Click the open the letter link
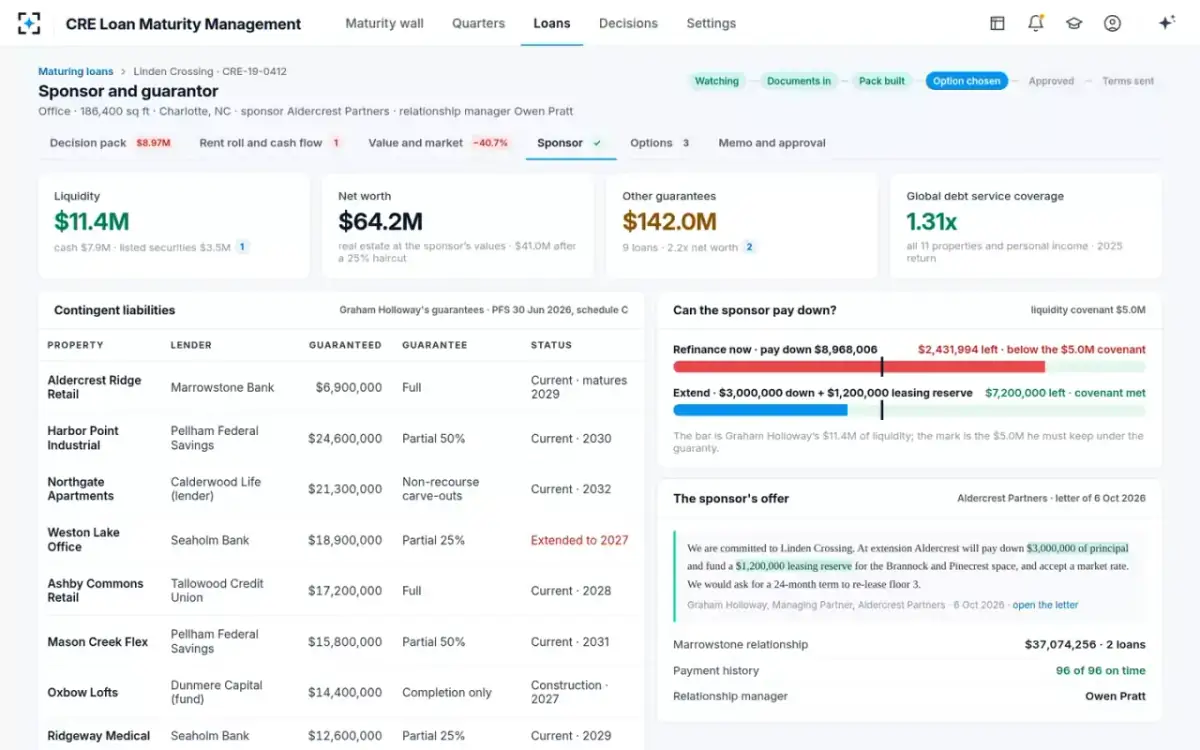This screenshot has height=750, width=1200. [x=1045, y=605]
